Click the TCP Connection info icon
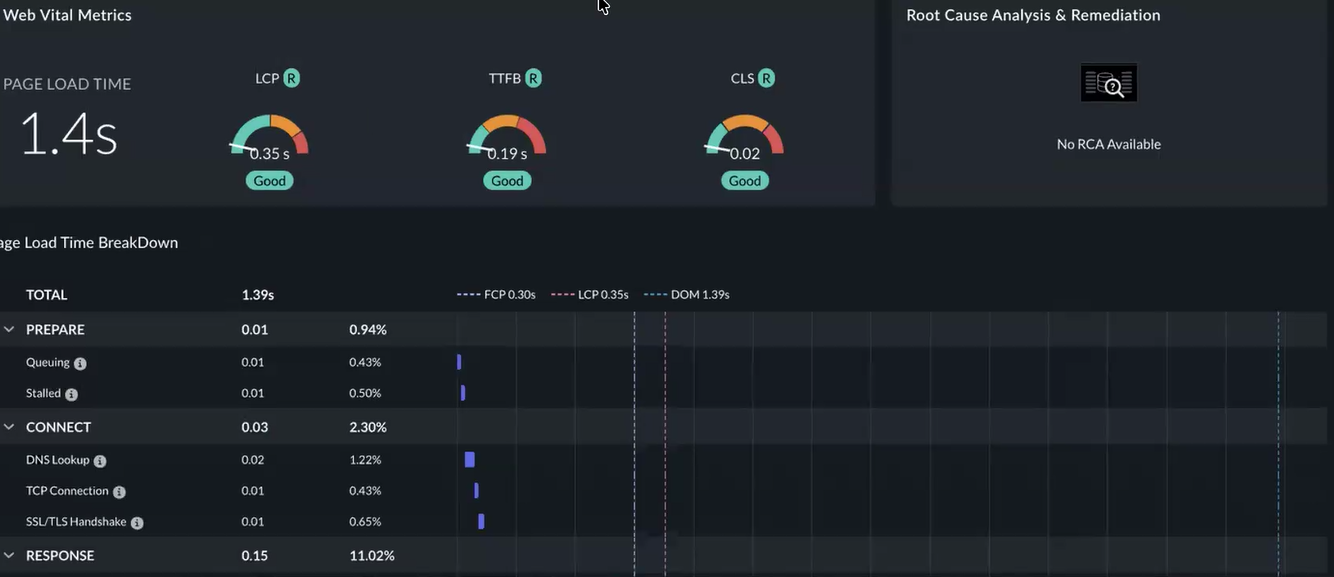The width and height of the screenshot is (1334, 577). (119, 492)
